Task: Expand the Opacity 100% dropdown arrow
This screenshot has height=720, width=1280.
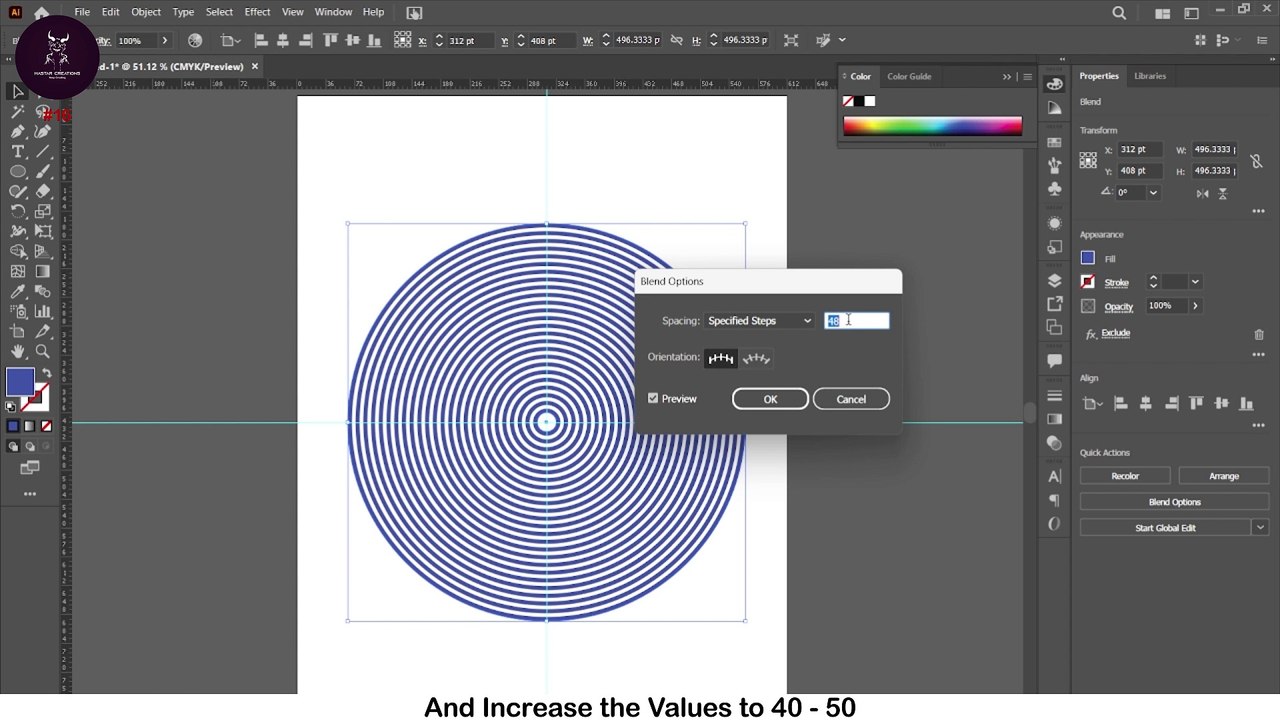Action: [1194, 306]
